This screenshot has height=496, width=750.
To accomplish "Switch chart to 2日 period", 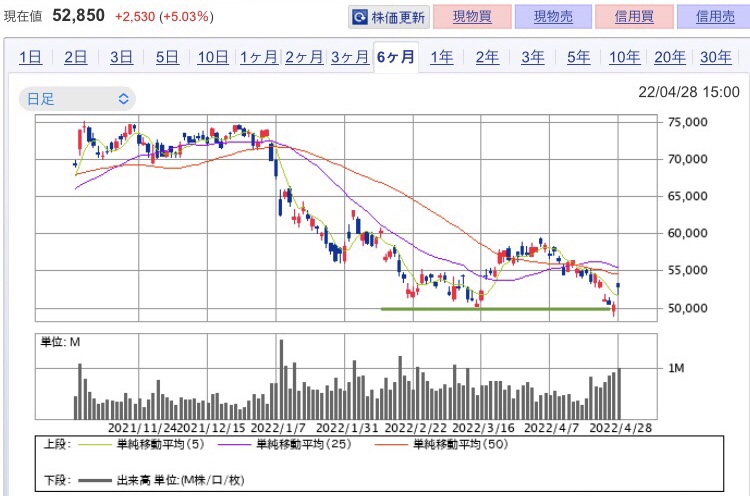I will coord(76,57).
